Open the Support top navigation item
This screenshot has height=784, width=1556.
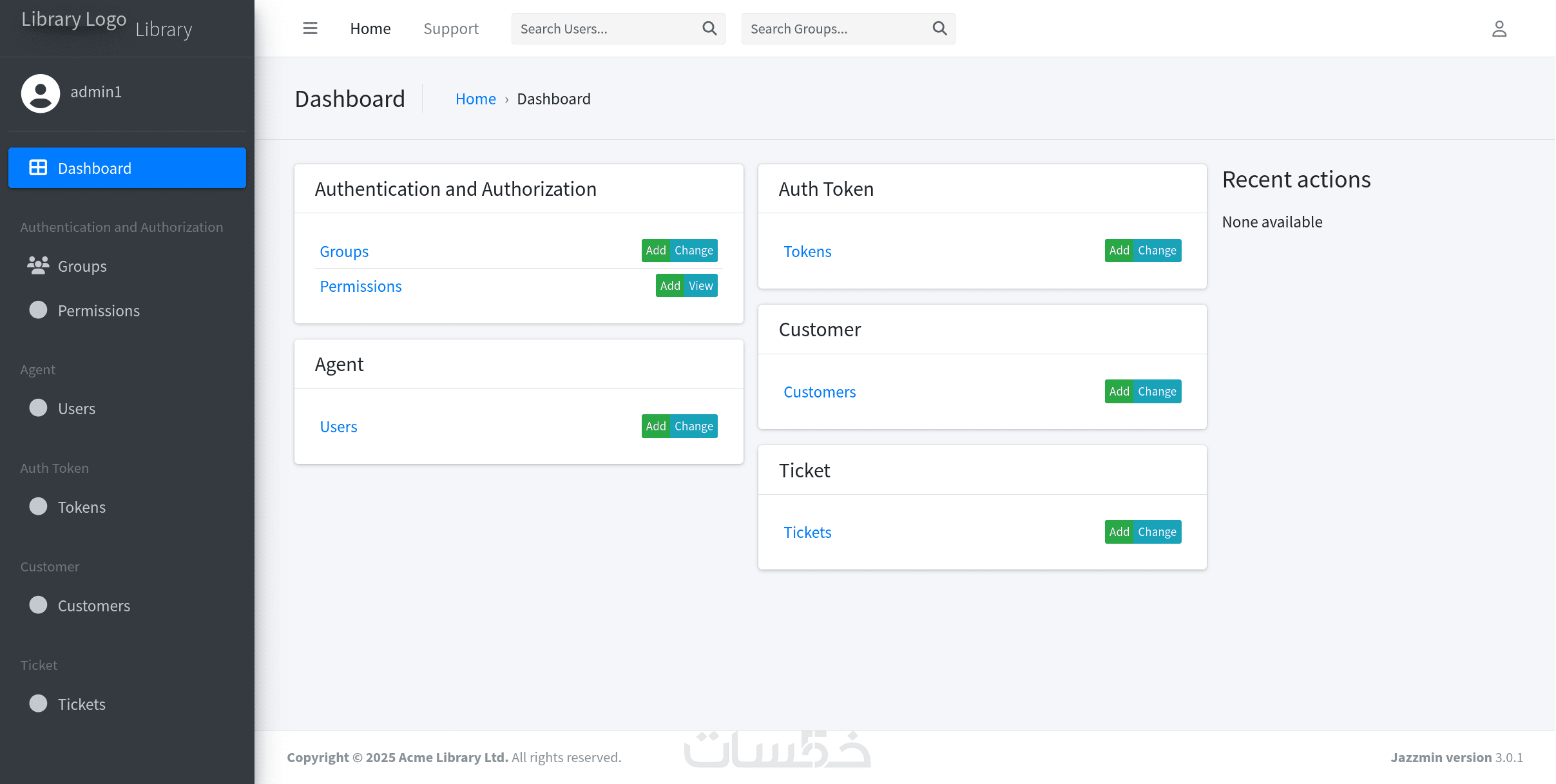pos(451,28)
